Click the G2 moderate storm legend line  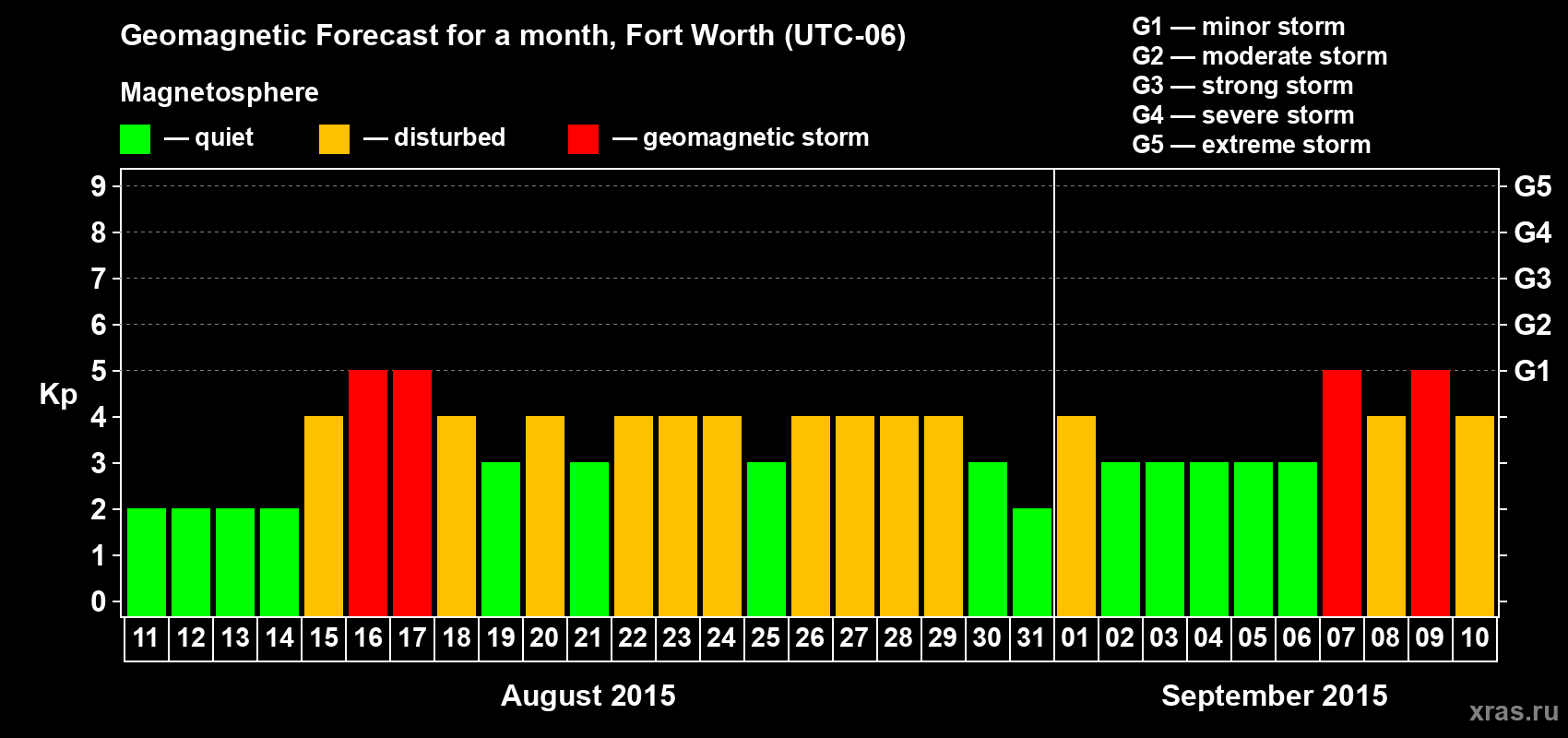(1260, 56)
